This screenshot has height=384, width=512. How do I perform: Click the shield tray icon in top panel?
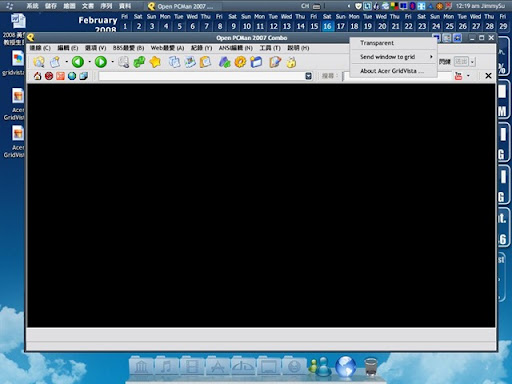coord(358,6)
